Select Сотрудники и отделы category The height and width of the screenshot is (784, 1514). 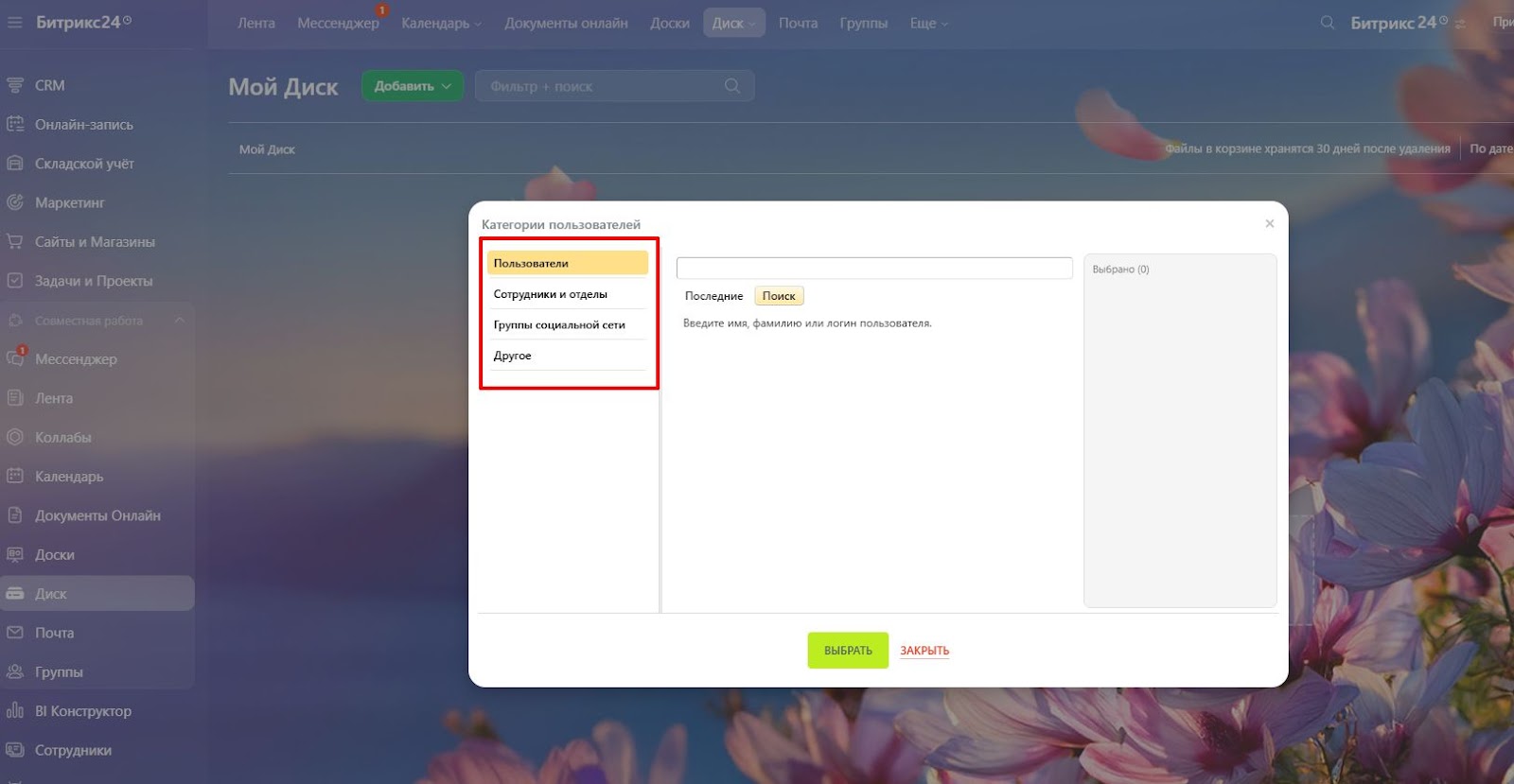pyautogui.click(x=550, y=294)
